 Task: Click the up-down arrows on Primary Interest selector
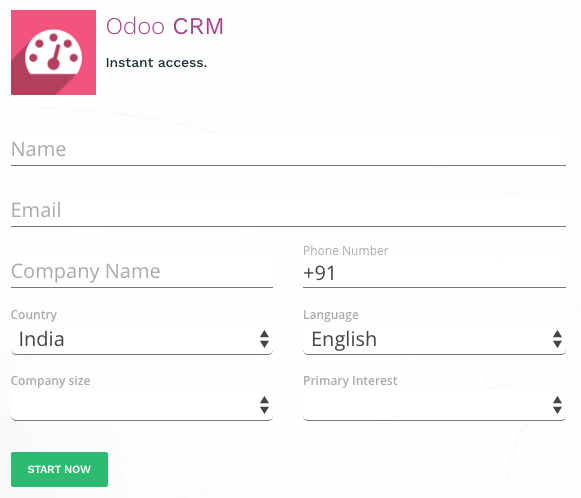pyautogui.click(x=557, y=405)
